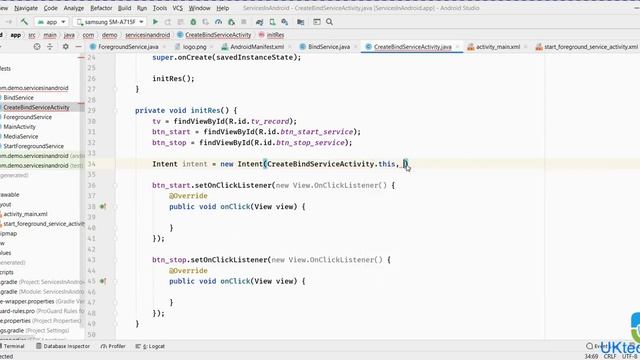
Task: Select MainActivity in project tree
Action: click(x=19, y=127)
